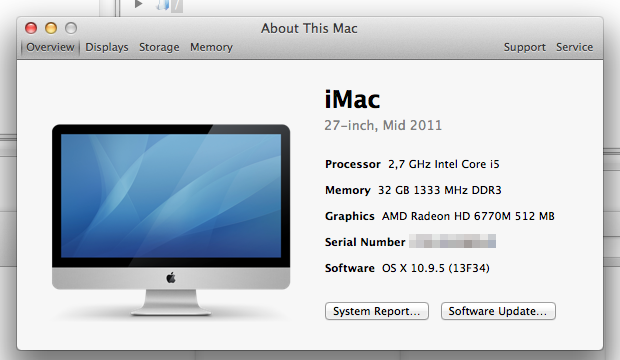
Task: Click the '2,7 GHz Intel Core i5' value
Action: [444, 164]
